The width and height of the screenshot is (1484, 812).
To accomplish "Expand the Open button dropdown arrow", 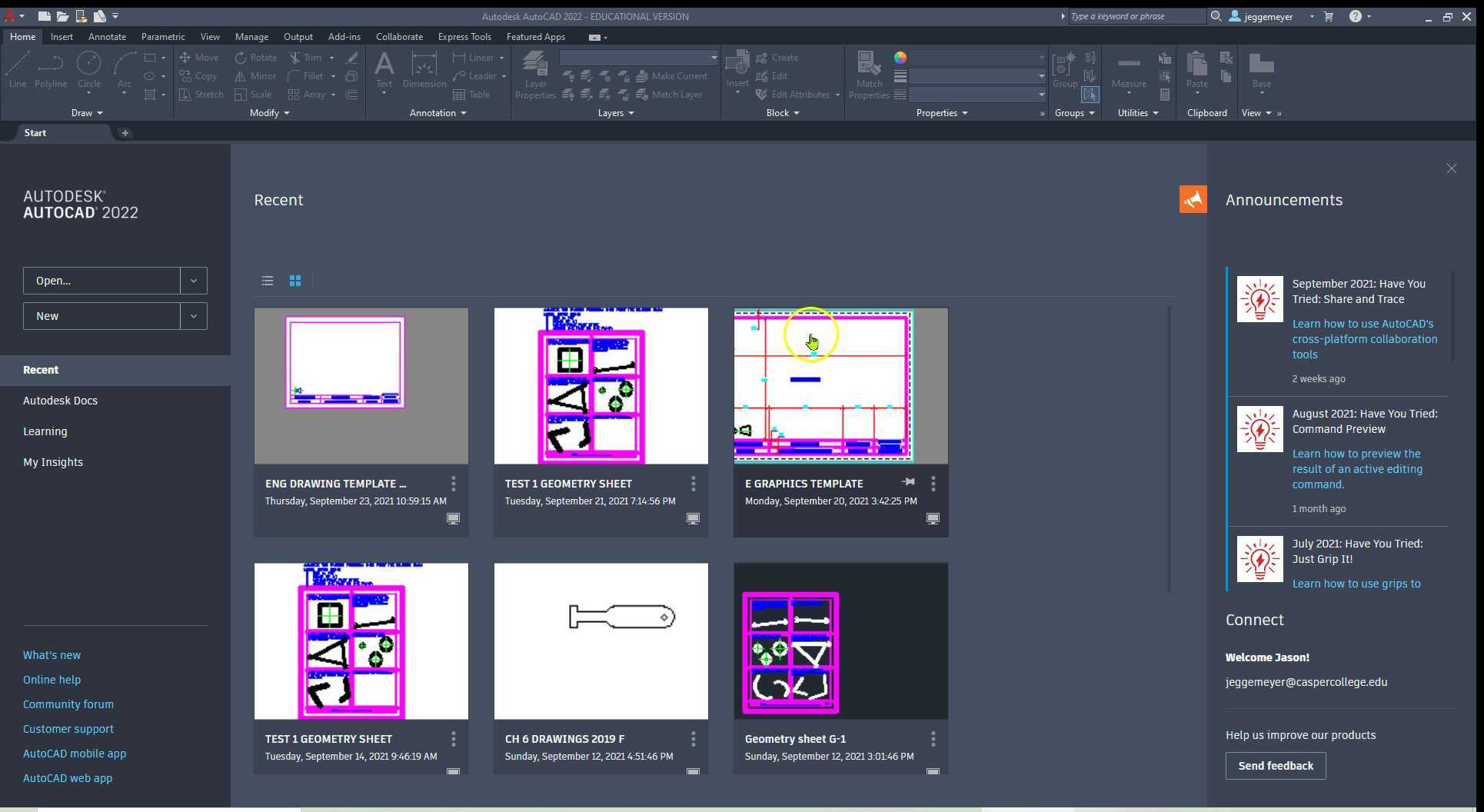I will (194, 281).
